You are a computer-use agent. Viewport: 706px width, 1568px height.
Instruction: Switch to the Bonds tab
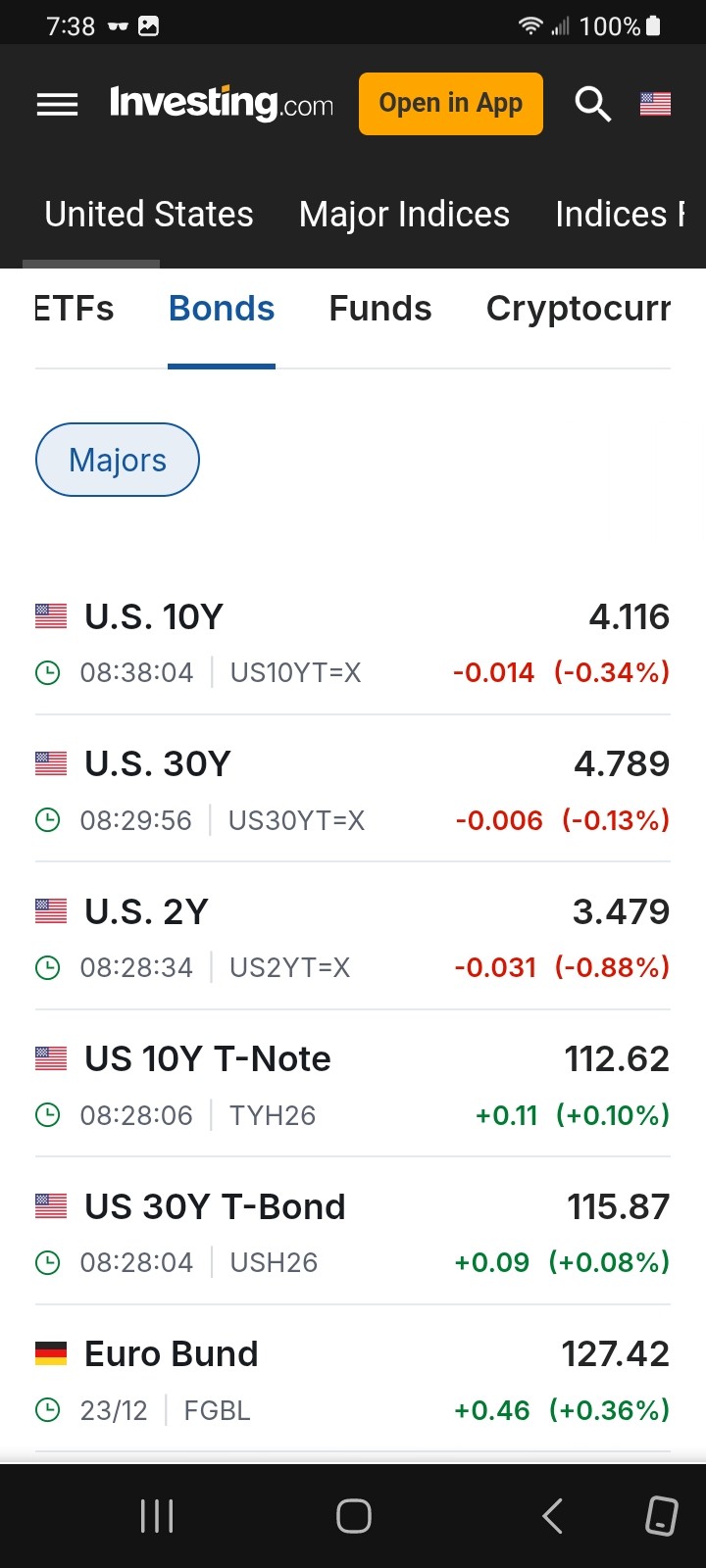222,309
